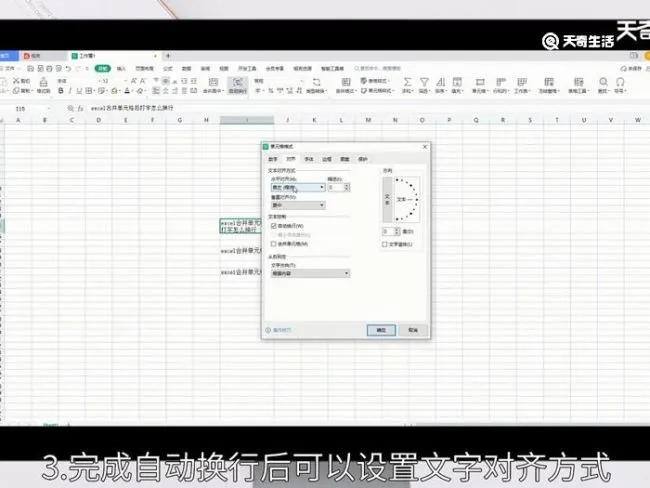Toggle Italic formatting icon
The image size is (650, 488).
tap(70, 90)
